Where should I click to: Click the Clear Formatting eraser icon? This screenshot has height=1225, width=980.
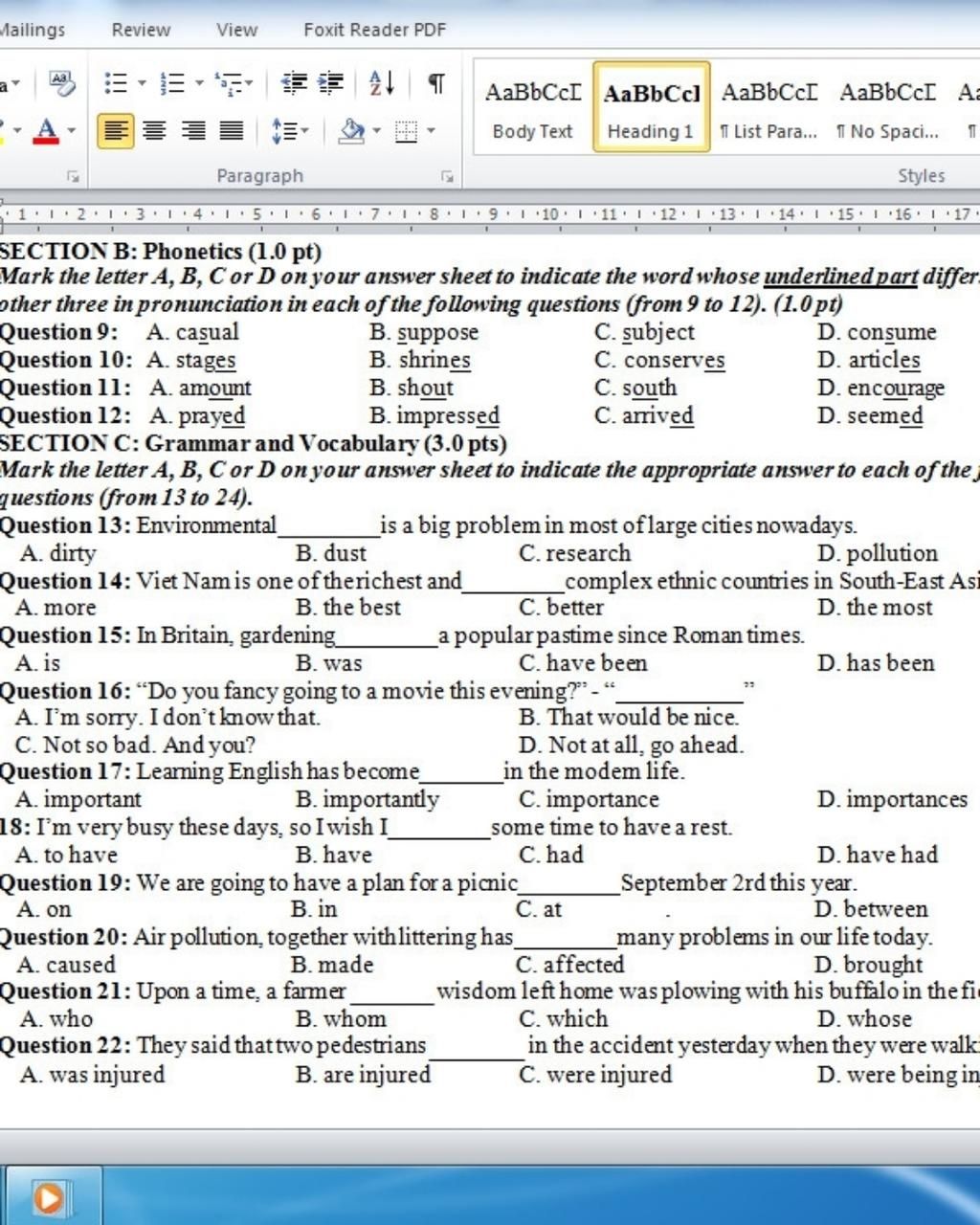click(62, 84)
